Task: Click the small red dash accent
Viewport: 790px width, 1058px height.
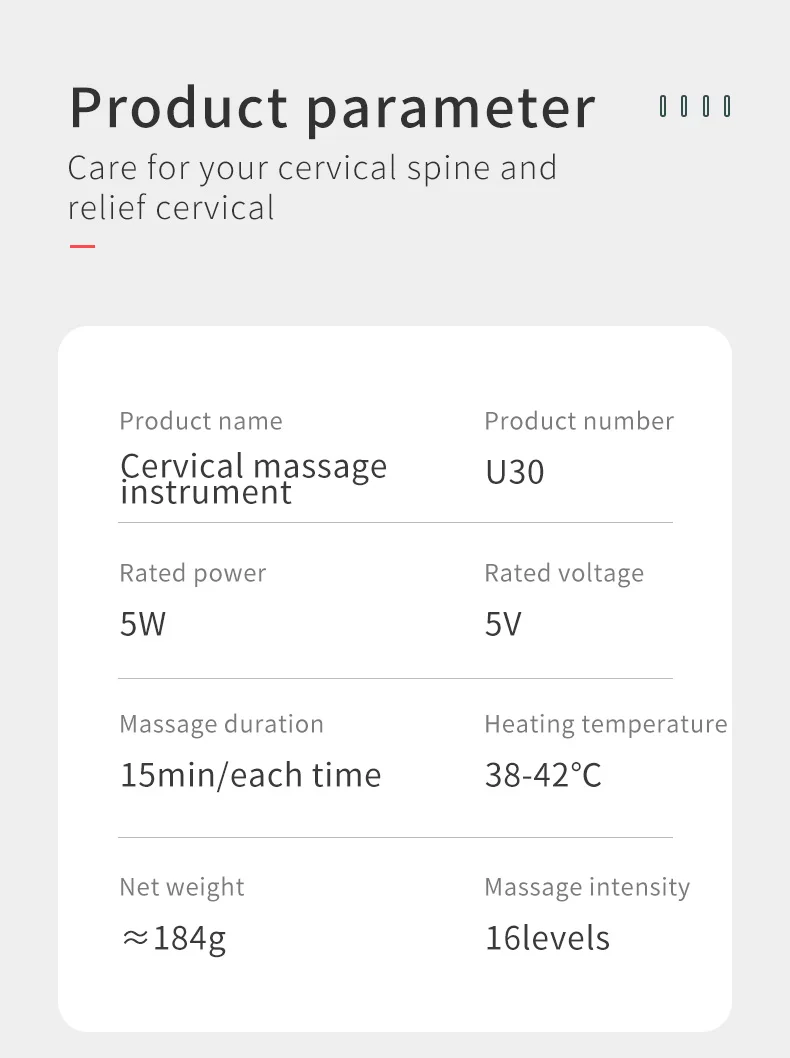Action: coord(82,246)
